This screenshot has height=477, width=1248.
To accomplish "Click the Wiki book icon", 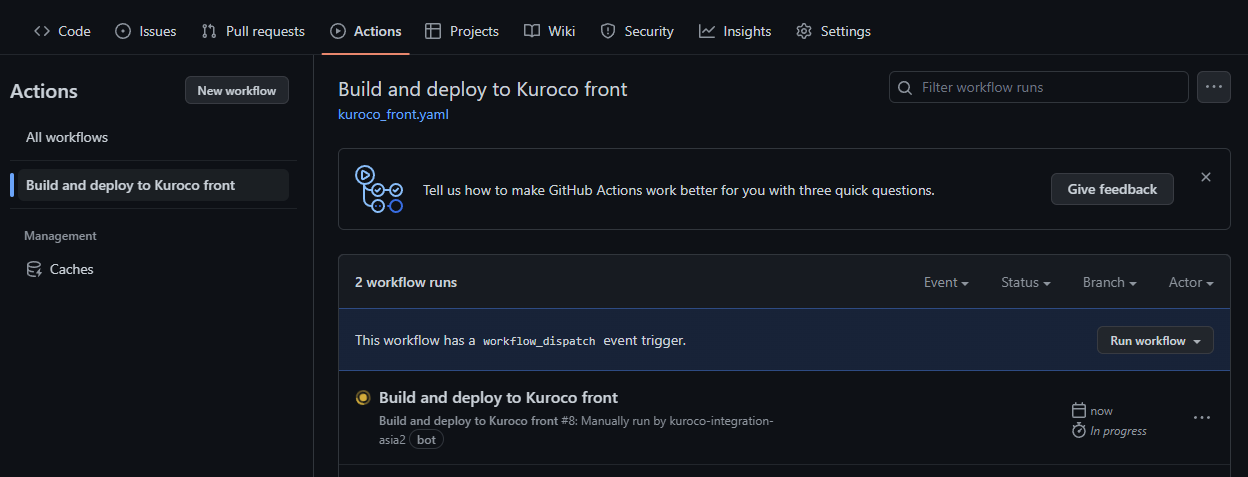I will pyautogui.click(x=532, y=31).
